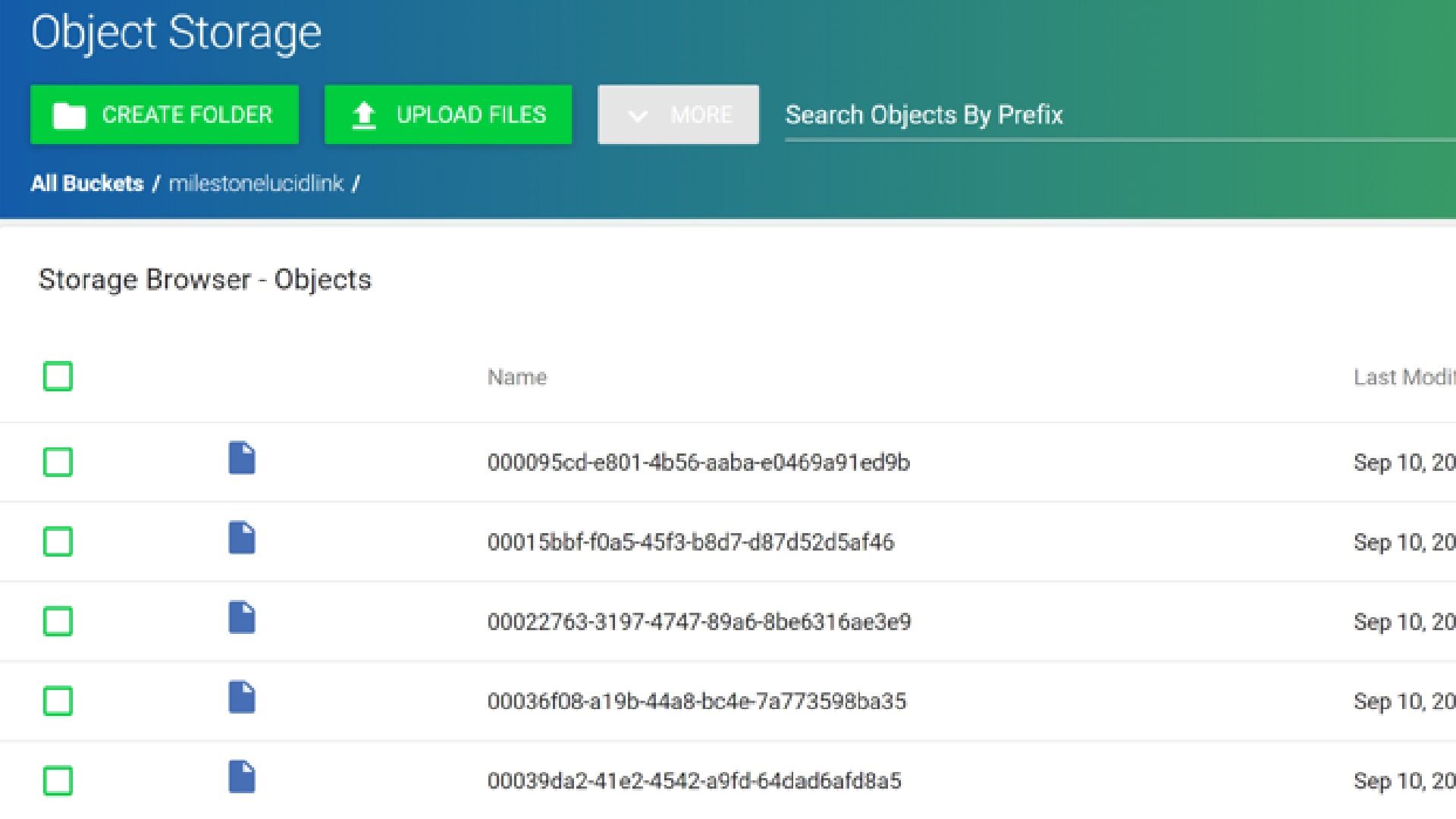Open object 00015bbf-f0a5-45f3-b8d7-d87d52d5af46
1456x819 pixels.
click(x=691, y=542)
